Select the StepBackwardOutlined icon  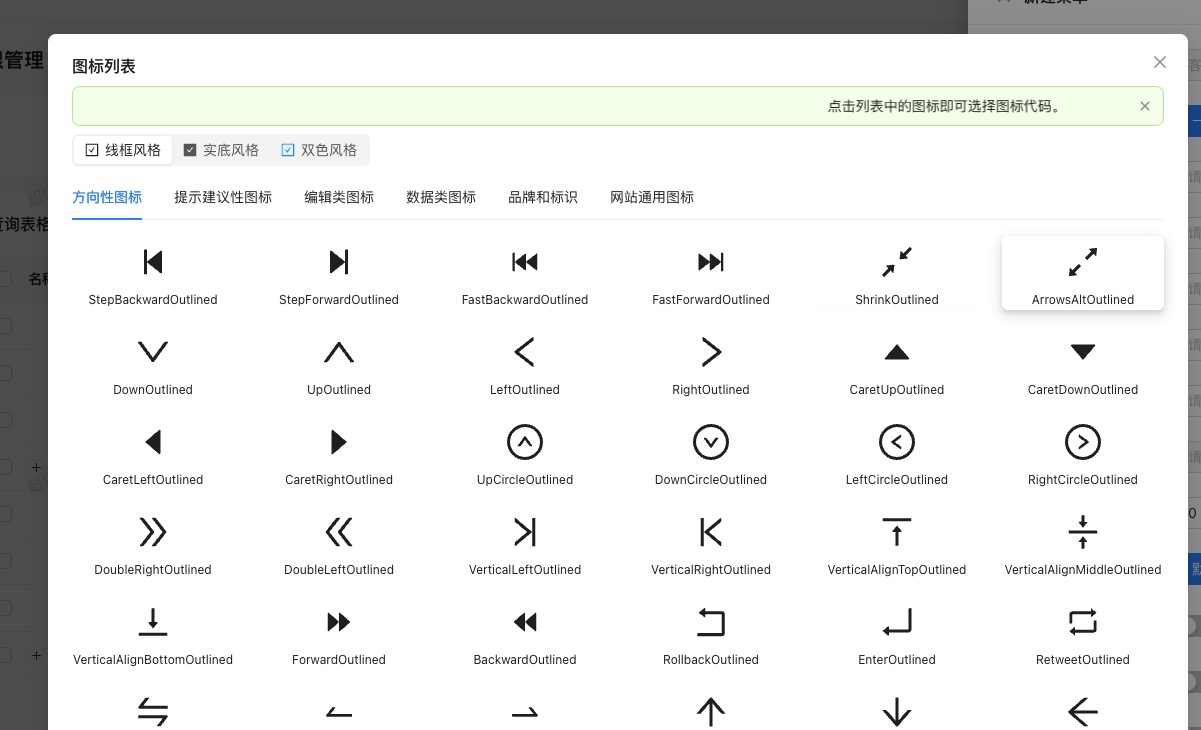click(x=153, y=272)
